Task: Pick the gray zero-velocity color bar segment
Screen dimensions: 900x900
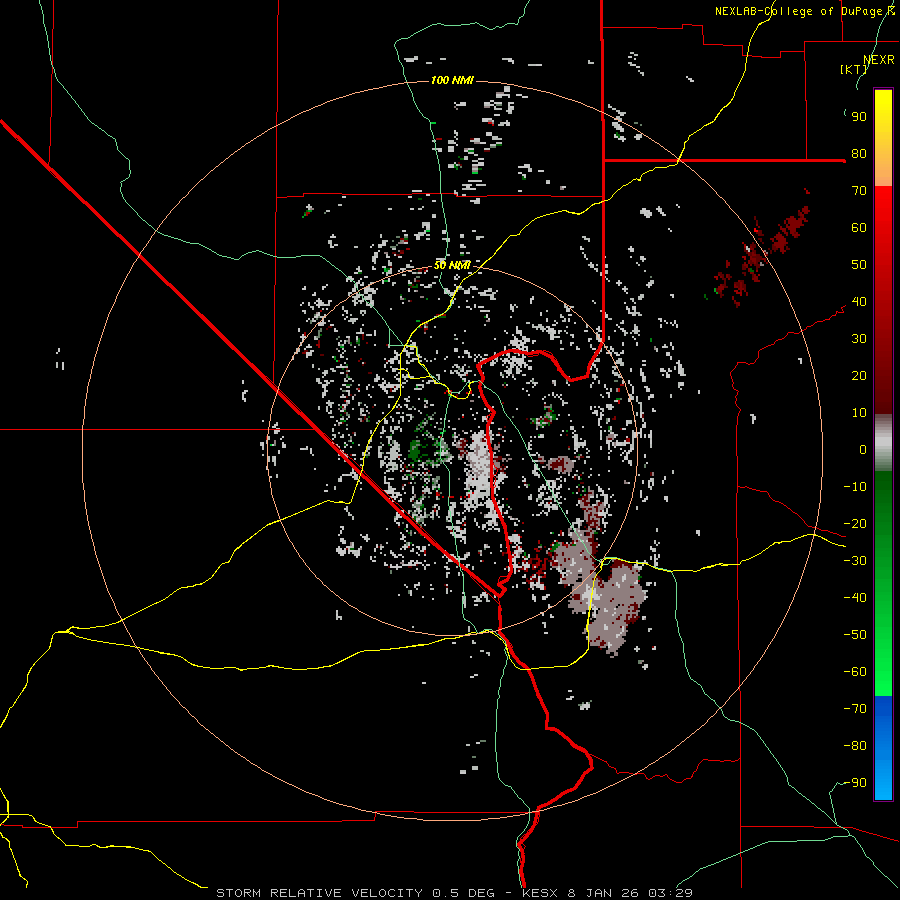Action: tap(883, 443)
